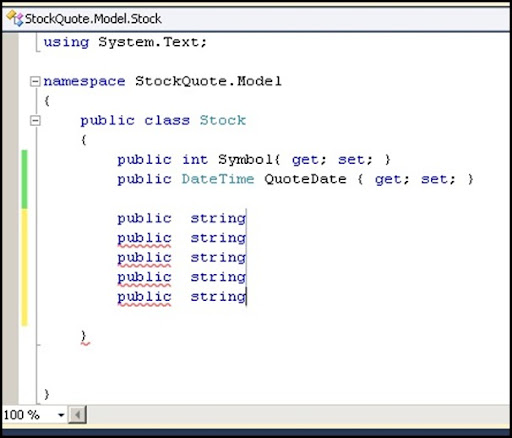Click the 'Stock' class name
Screen dimensions: 512x438
[223, 120]
